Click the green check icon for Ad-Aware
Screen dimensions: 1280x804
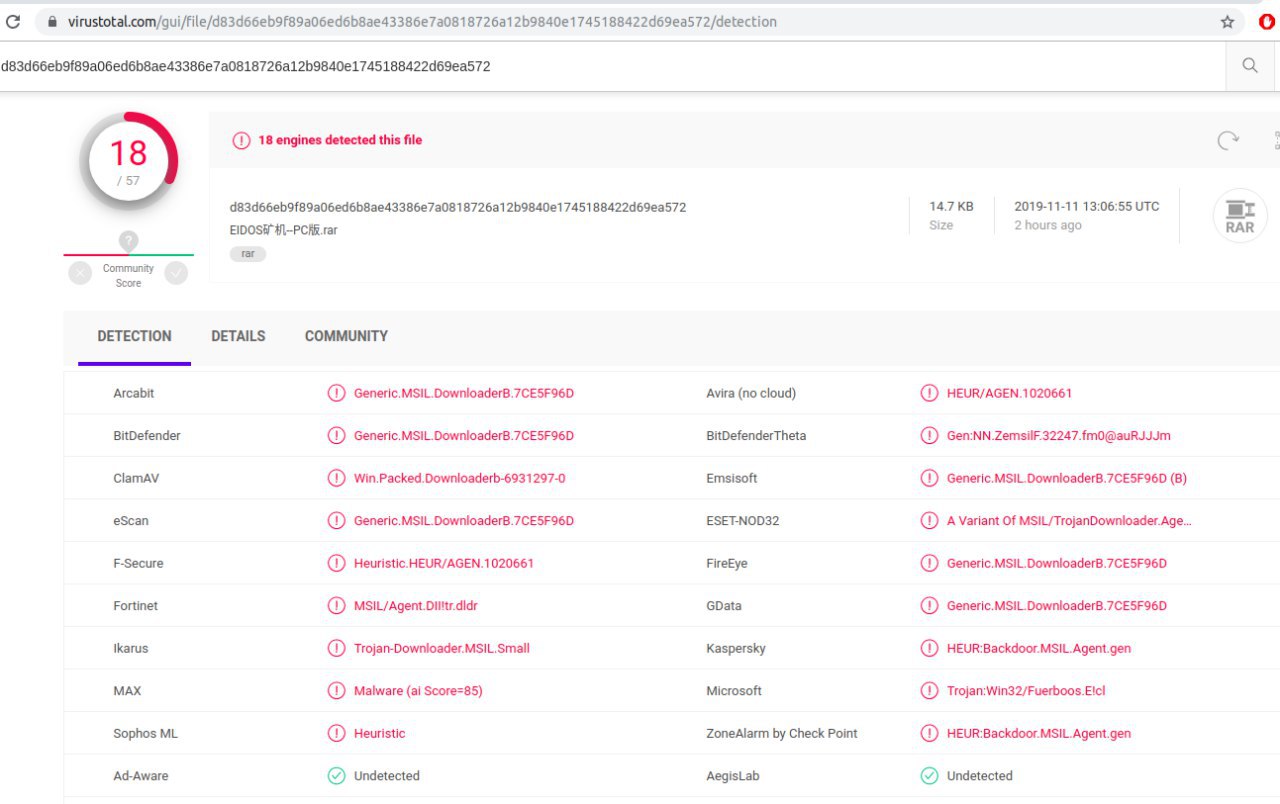337,776
